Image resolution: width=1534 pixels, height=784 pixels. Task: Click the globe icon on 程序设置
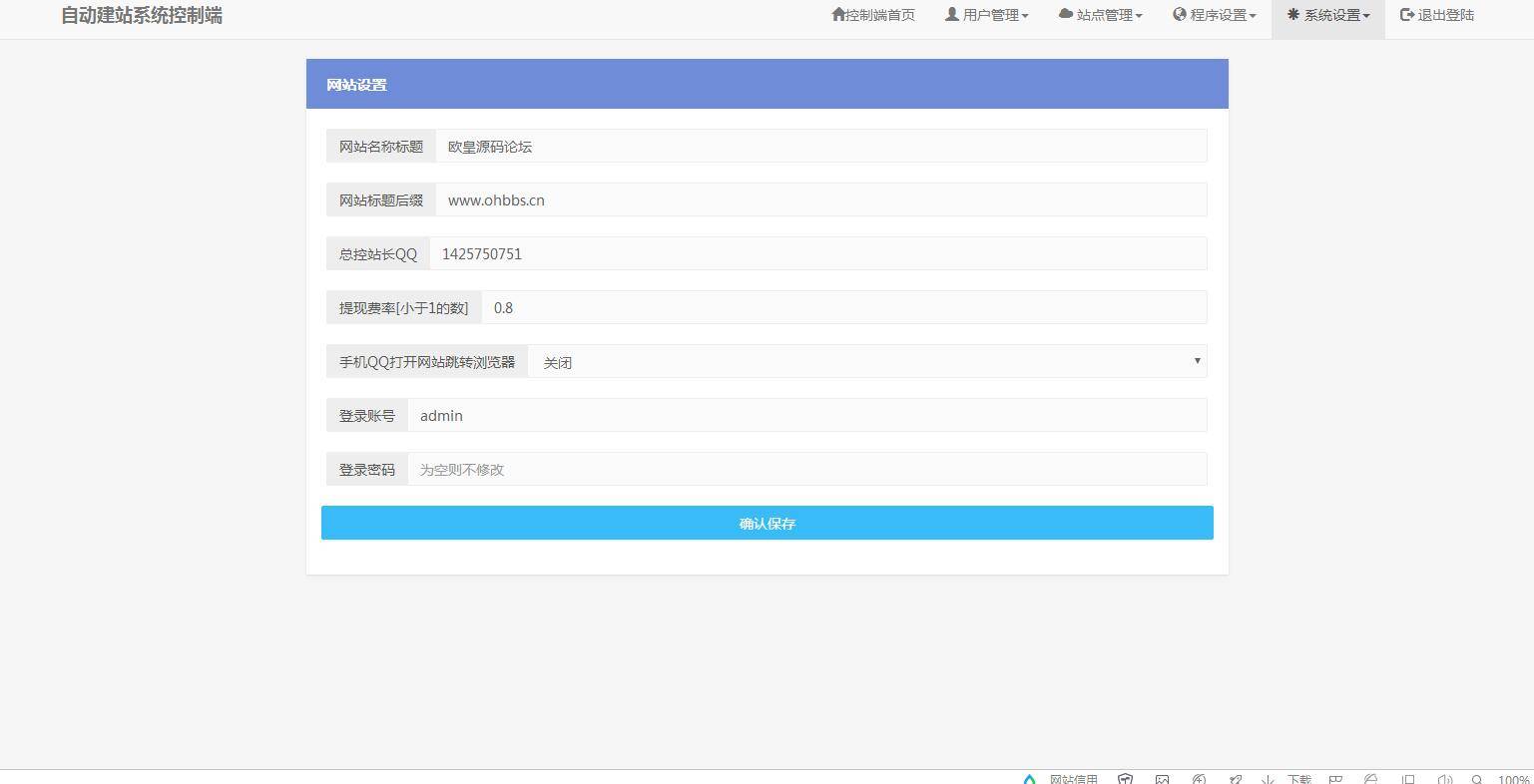click(1178, 14)
